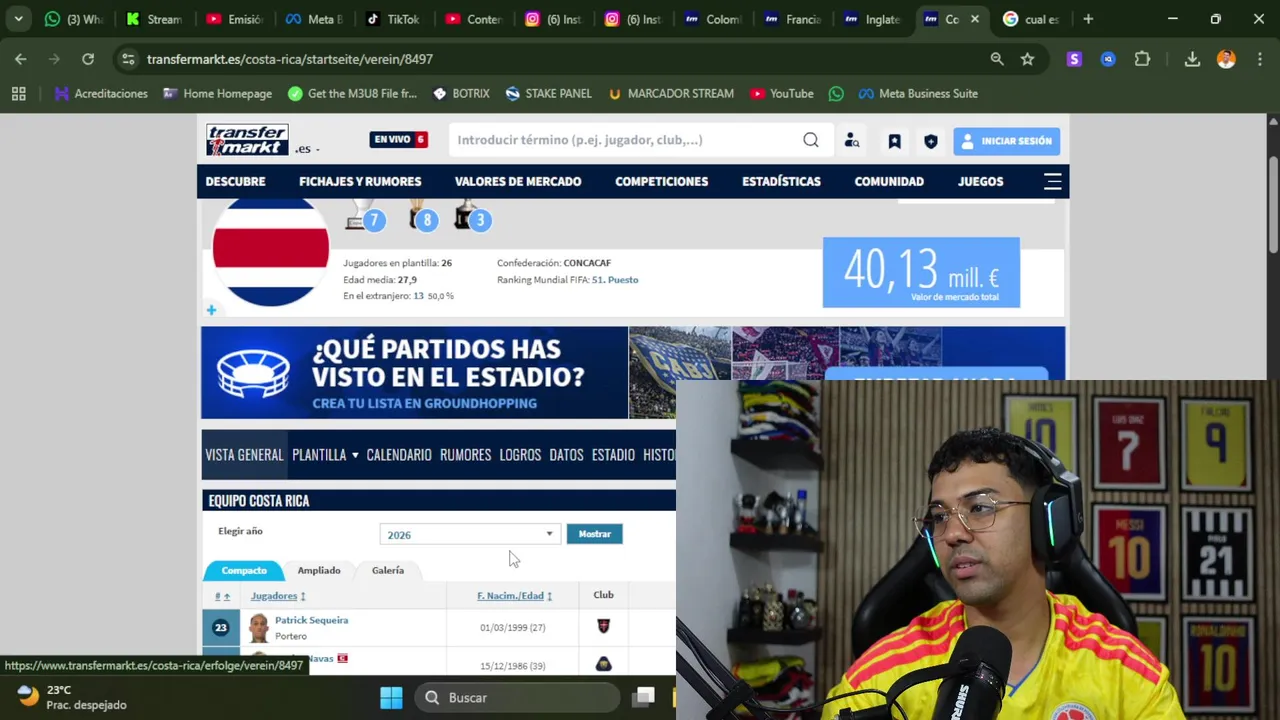Focus the Transfermarkt search term field

[625, 140]
